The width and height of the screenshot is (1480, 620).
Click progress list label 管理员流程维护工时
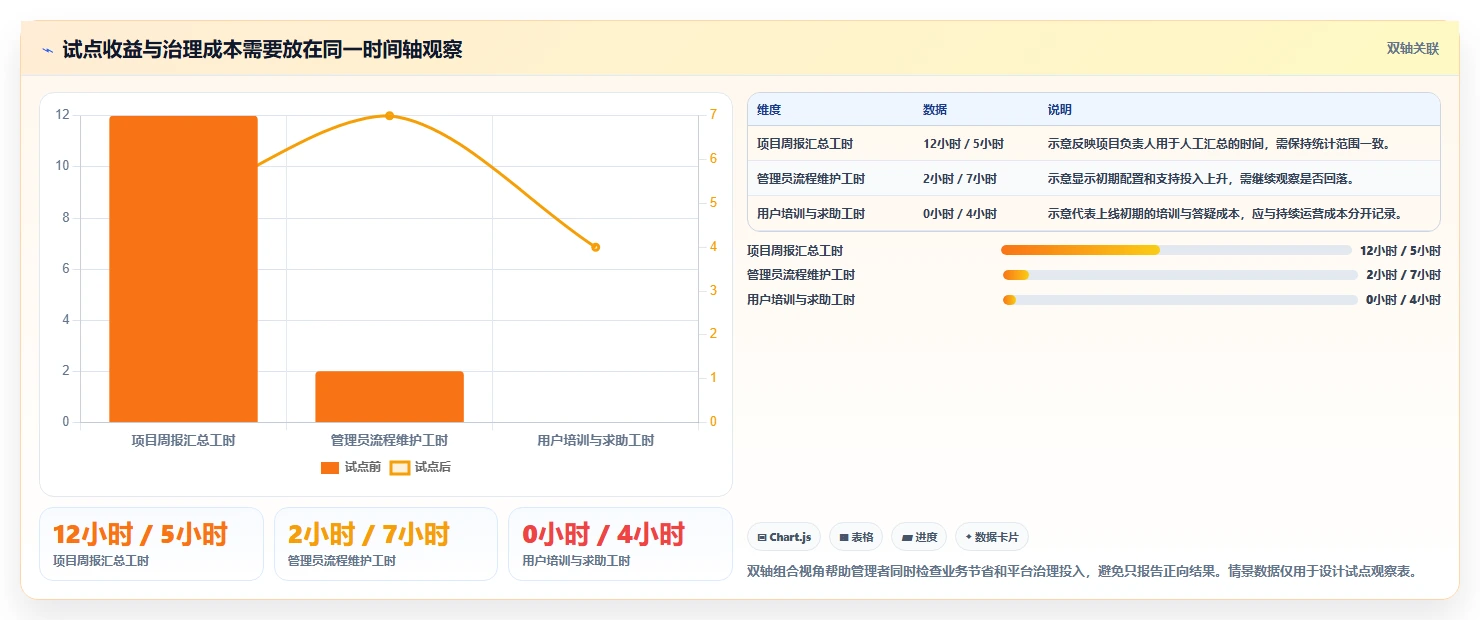tap(801, 275)
